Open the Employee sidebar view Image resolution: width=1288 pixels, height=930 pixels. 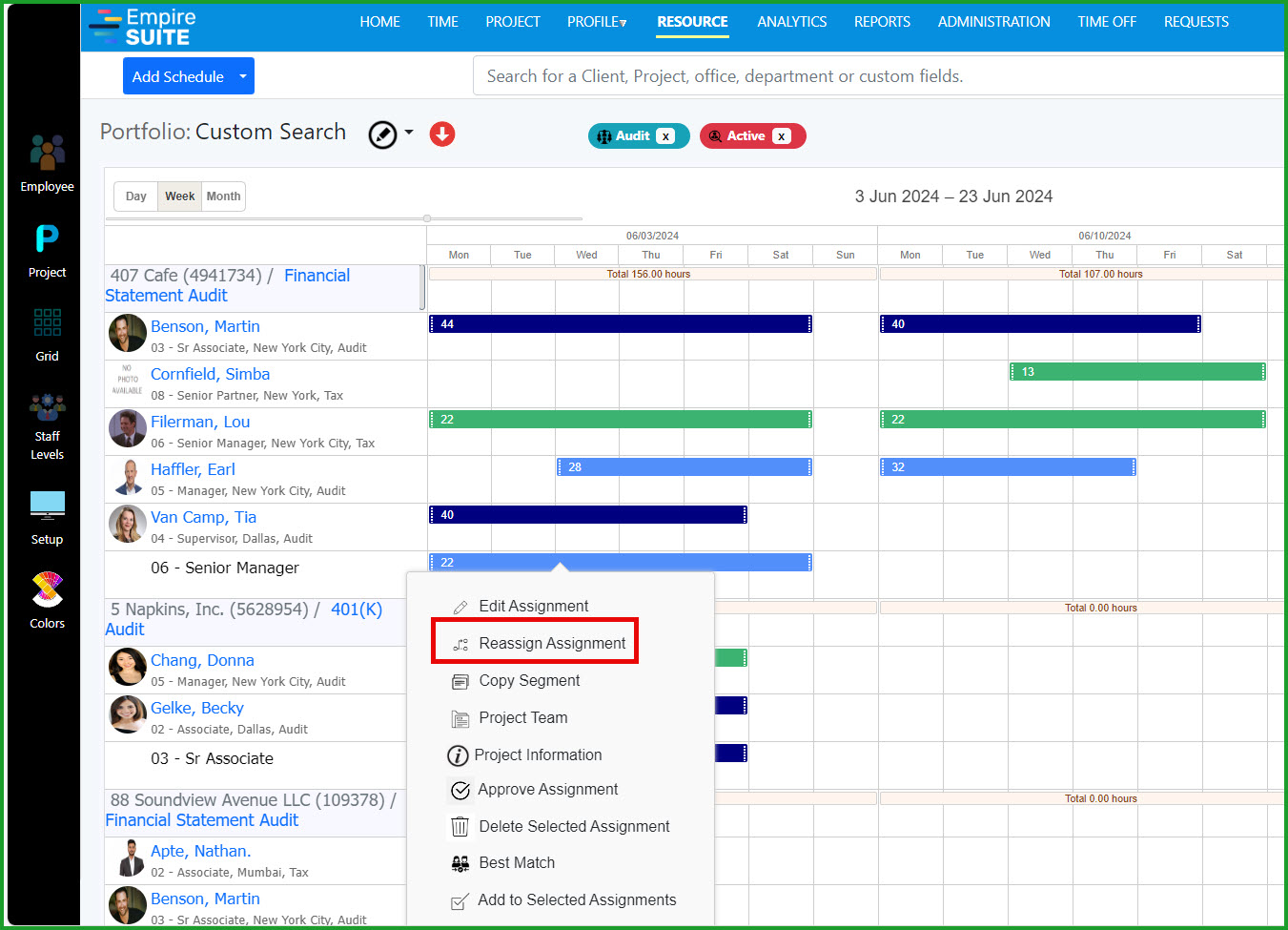tap(47, 163)
